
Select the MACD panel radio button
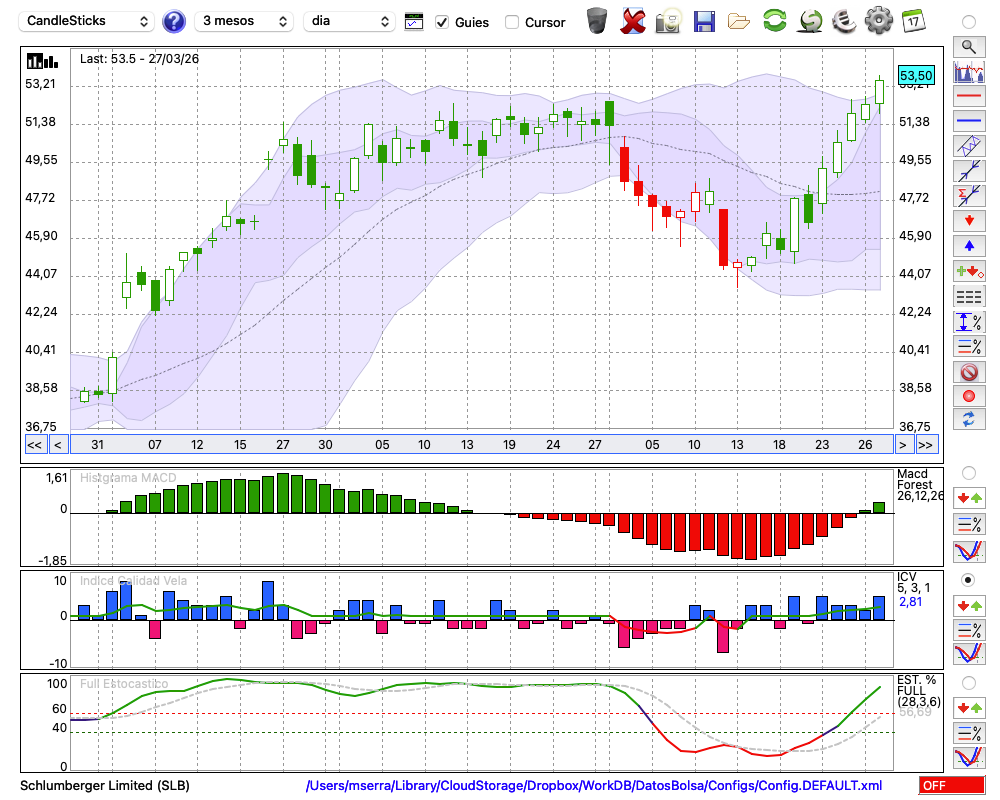click(969, 473)
